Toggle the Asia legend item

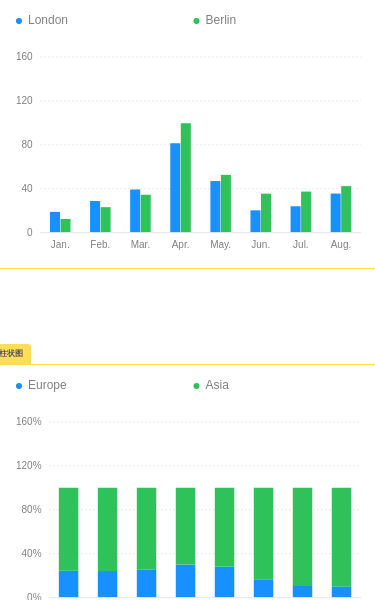(211, 385)
